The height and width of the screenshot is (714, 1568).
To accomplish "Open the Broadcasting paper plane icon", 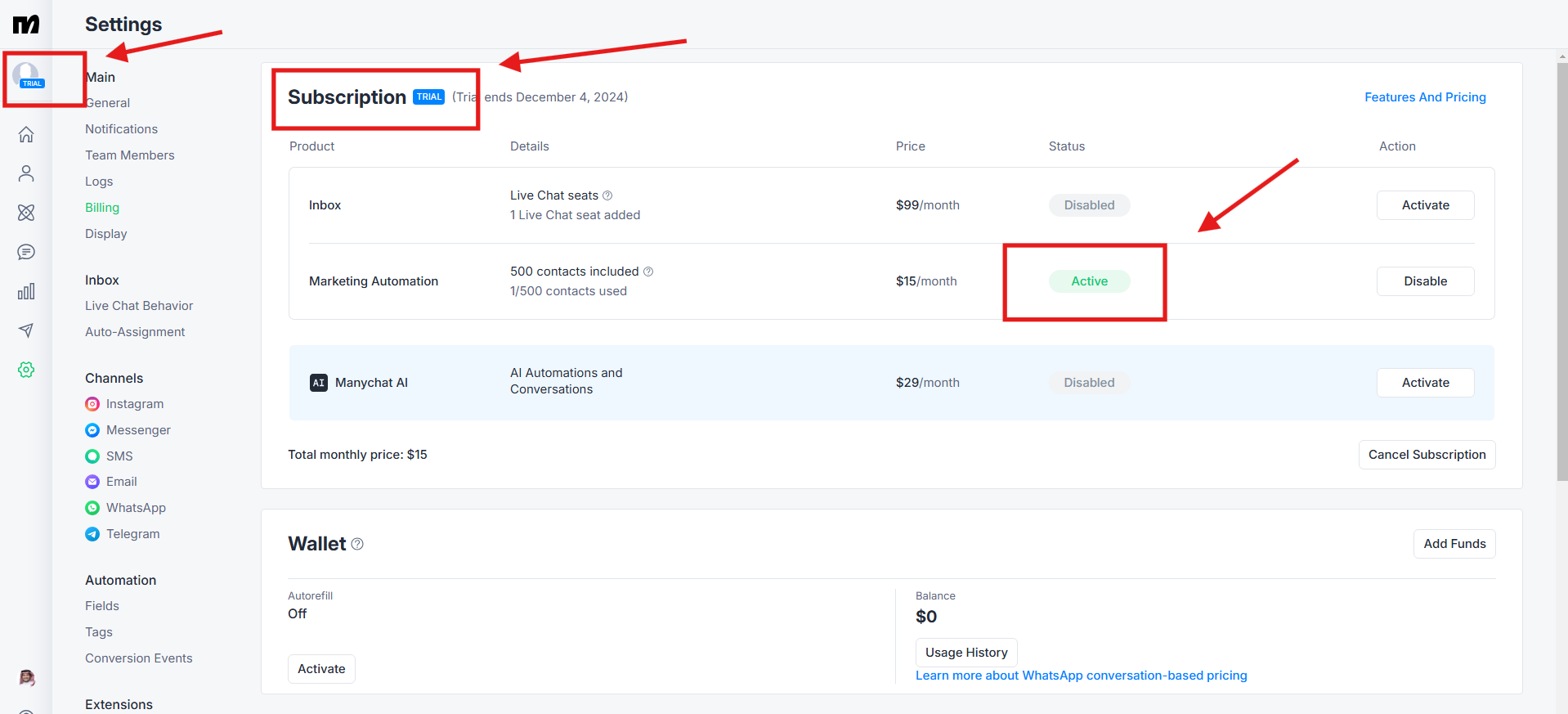I will pos(26,330).
